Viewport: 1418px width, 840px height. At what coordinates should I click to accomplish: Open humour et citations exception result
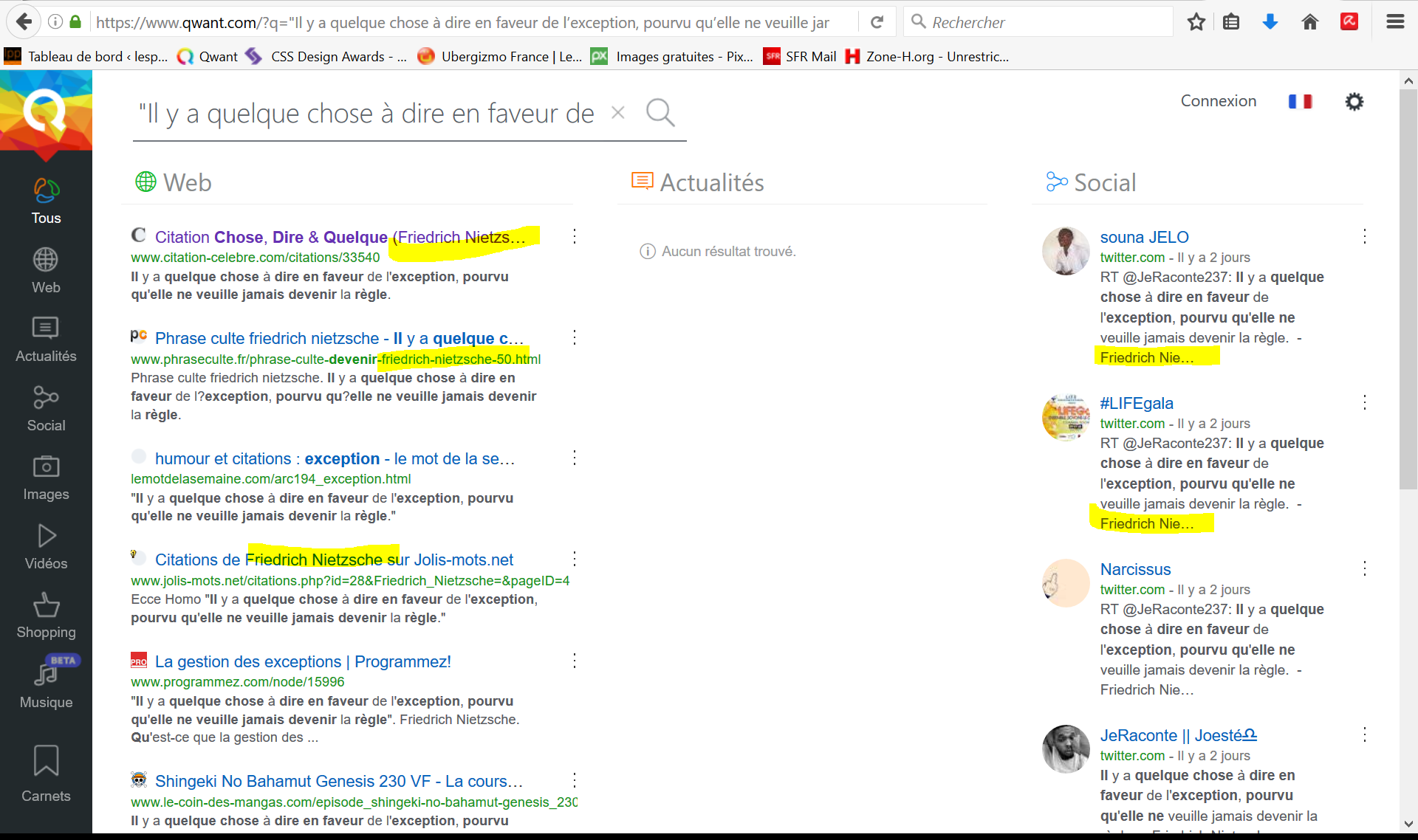335,458
